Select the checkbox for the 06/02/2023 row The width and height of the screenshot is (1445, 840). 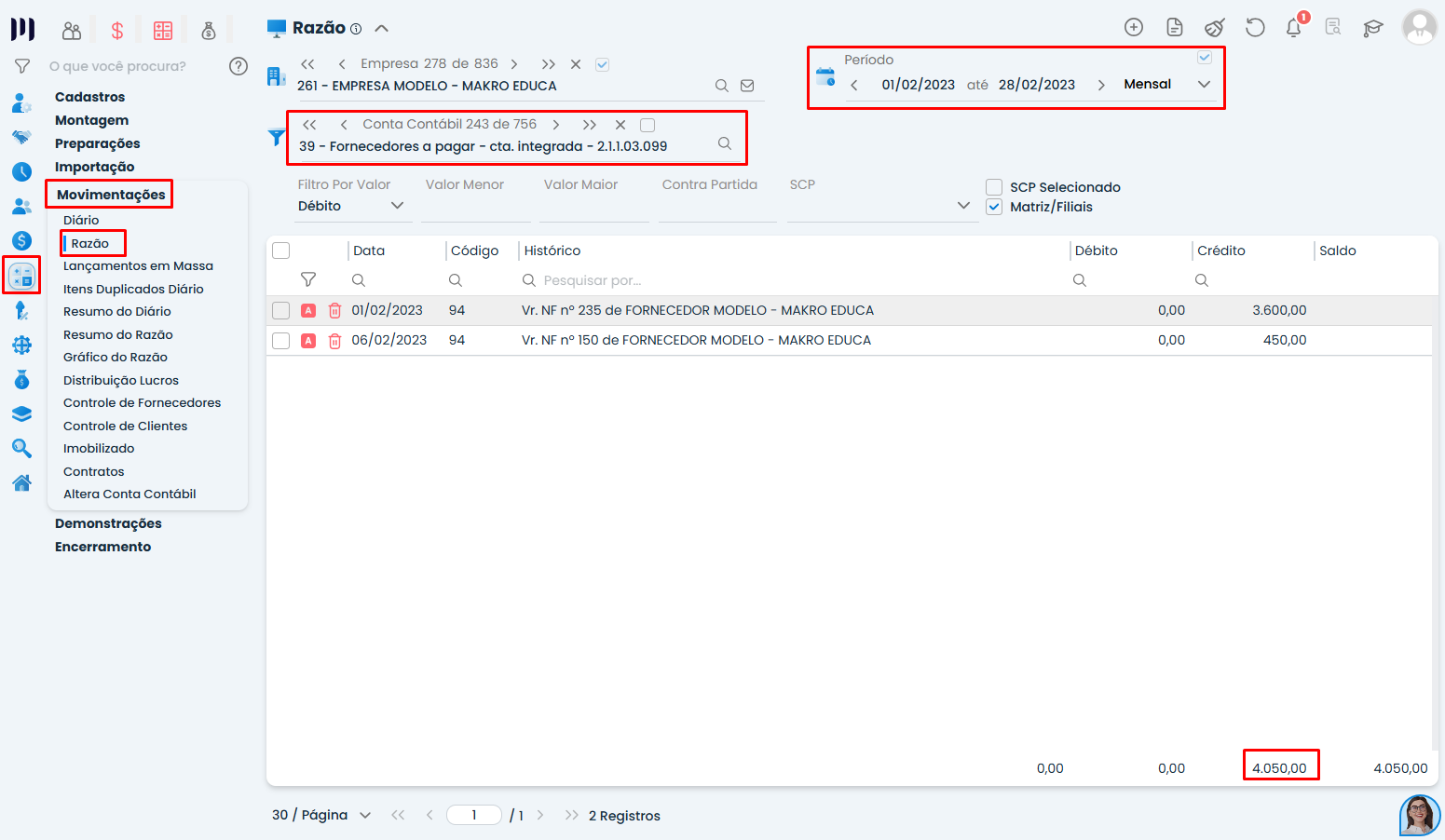pos(280,341)
